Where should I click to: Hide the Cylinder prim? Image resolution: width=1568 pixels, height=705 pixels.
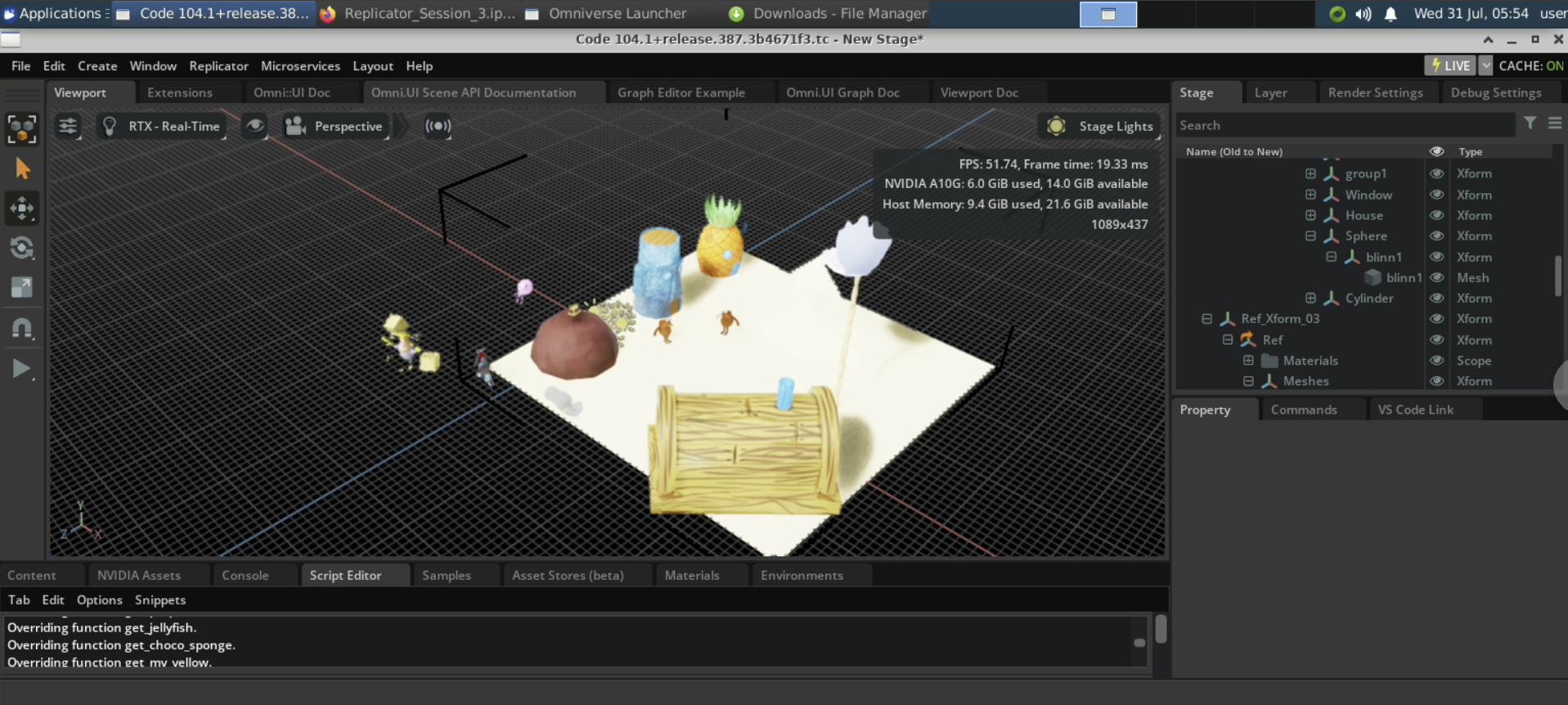(1436, 298)
